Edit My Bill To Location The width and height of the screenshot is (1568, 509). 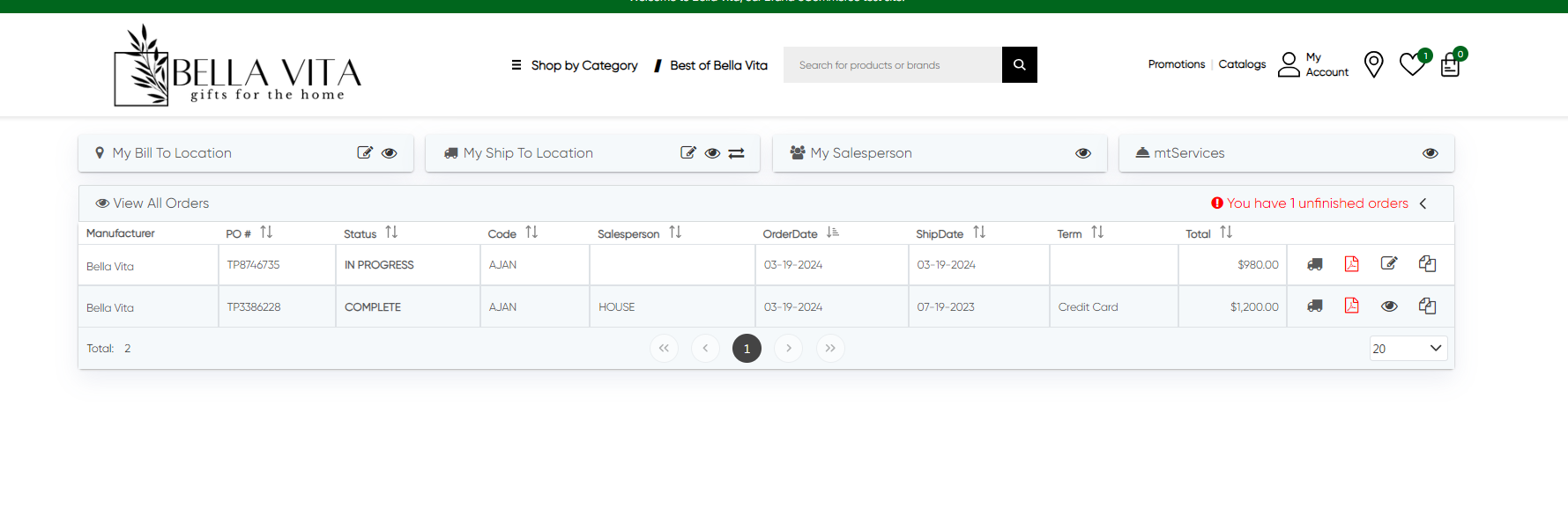pyautogui.click(x=365, y=152)
